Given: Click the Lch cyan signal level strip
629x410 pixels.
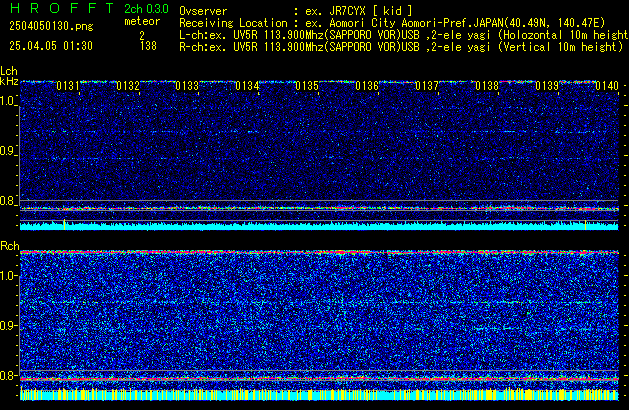Looking at the screenshot, I should click(319, 225).
